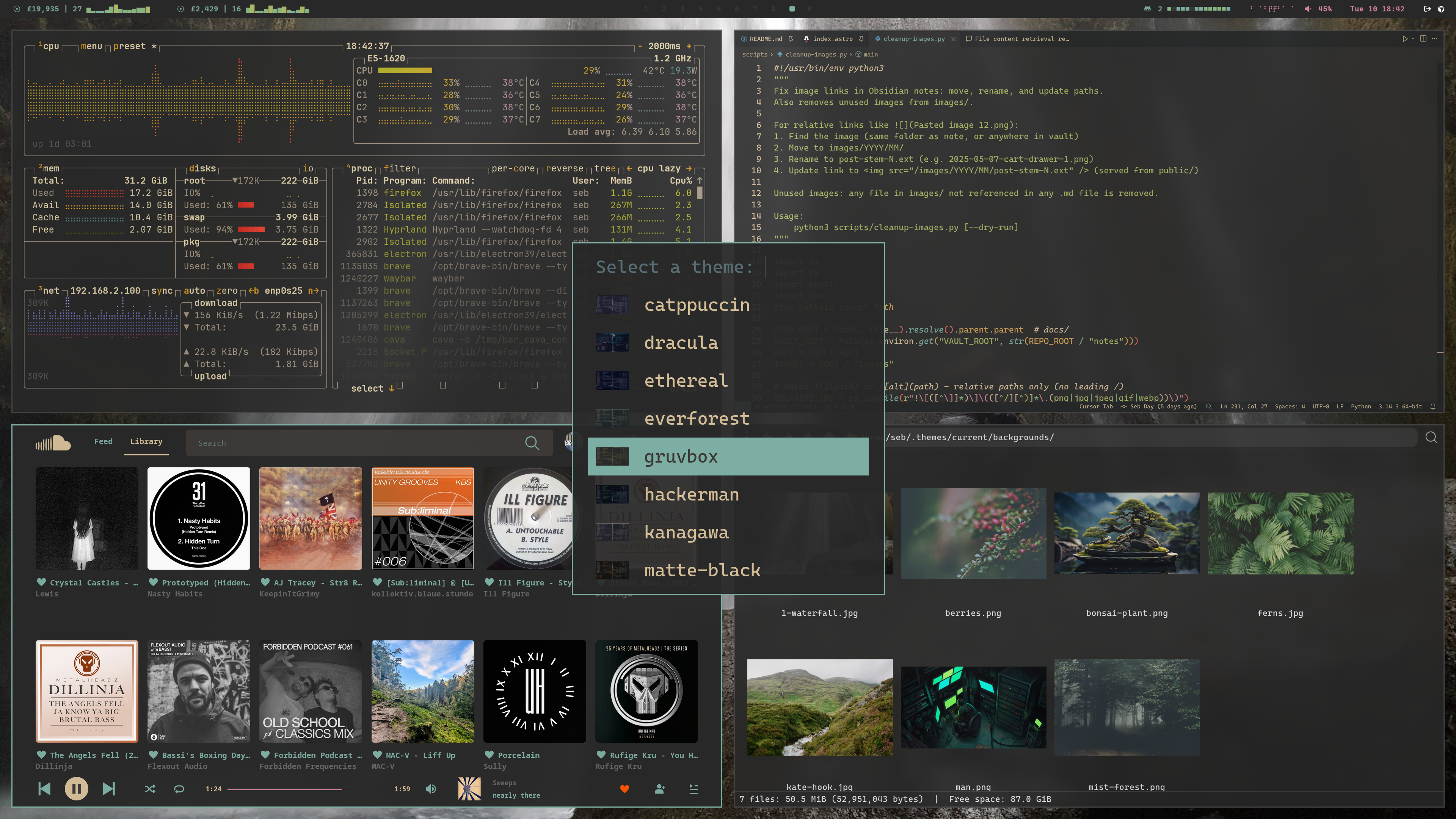Image resolution: width=1456 pixels, height=819 pixels.
Task: Open run options dropdown arrow
Action: (x=1413, y=38)
